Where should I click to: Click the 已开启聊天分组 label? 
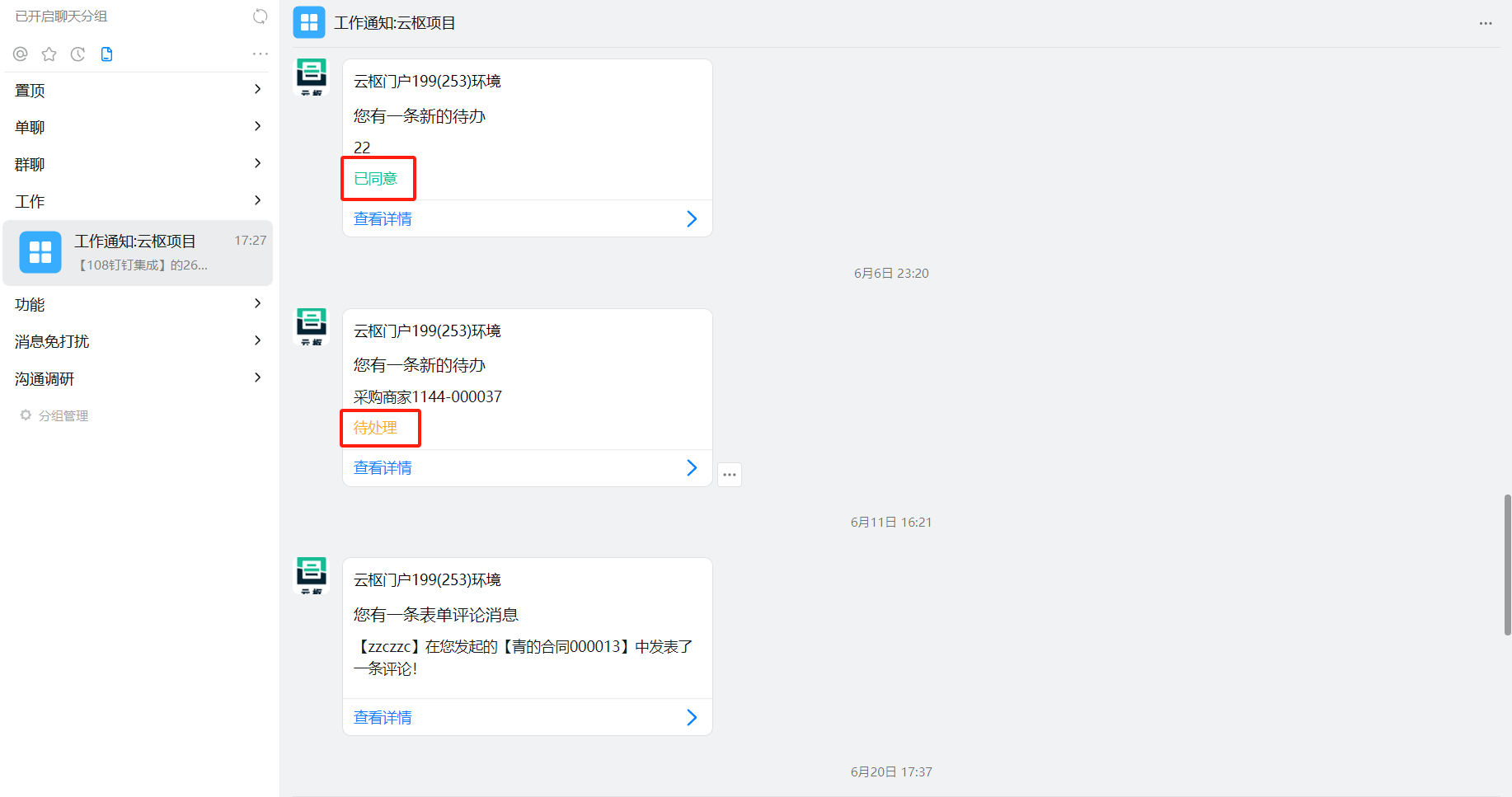pyautogui.click(x=61, y=16)
